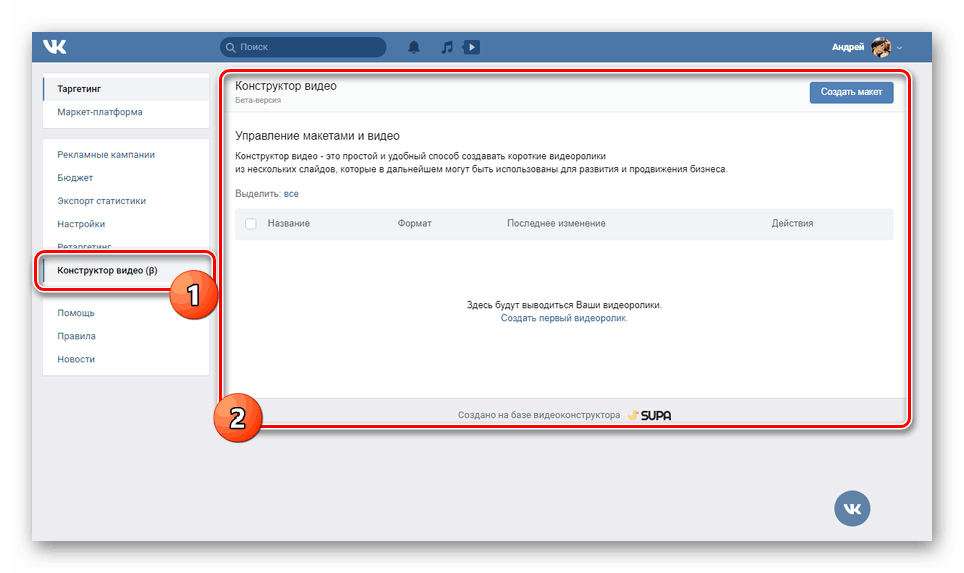Click Создать первый видеоролик link
The height and width of the screenshot is (573, 964).
564,318
